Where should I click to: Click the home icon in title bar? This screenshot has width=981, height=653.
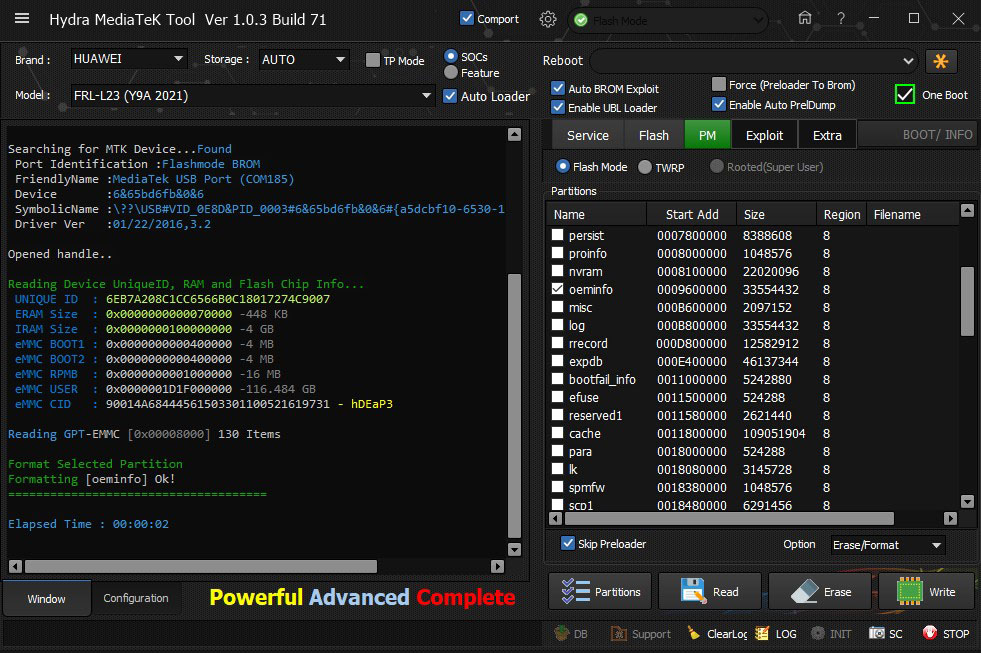point(805,18)
